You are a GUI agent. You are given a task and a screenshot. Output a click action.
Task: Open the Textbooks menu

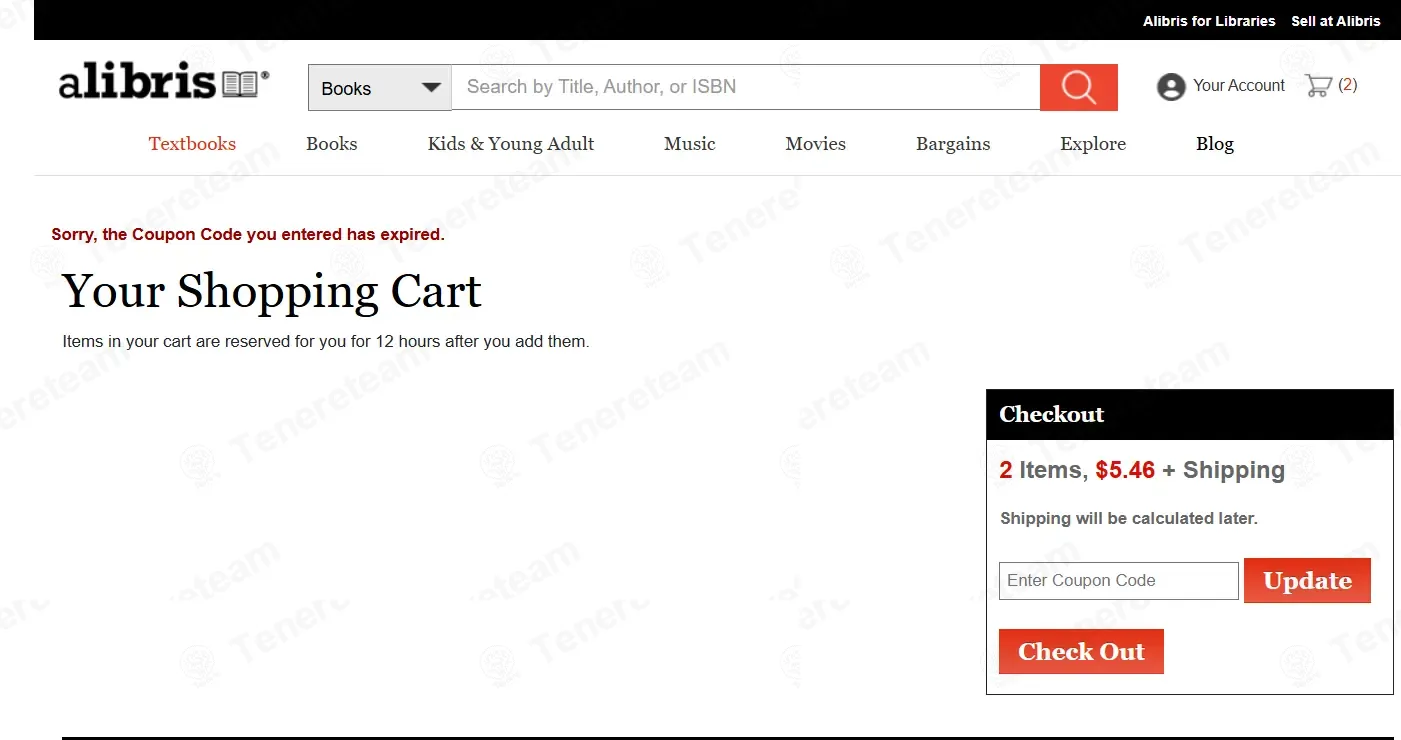pos(192,144)
